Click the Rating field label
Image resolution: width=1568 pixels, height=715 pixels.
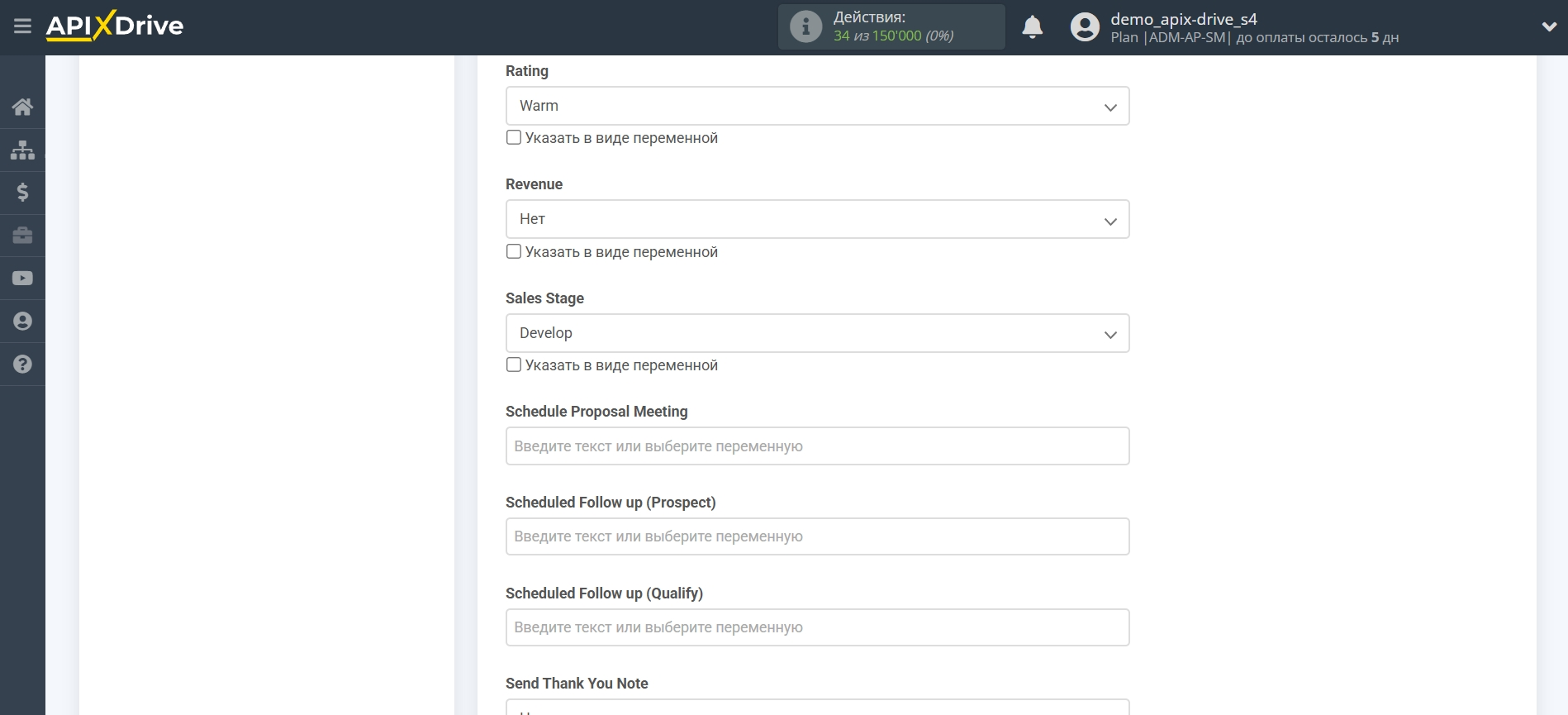pos(527,71)
